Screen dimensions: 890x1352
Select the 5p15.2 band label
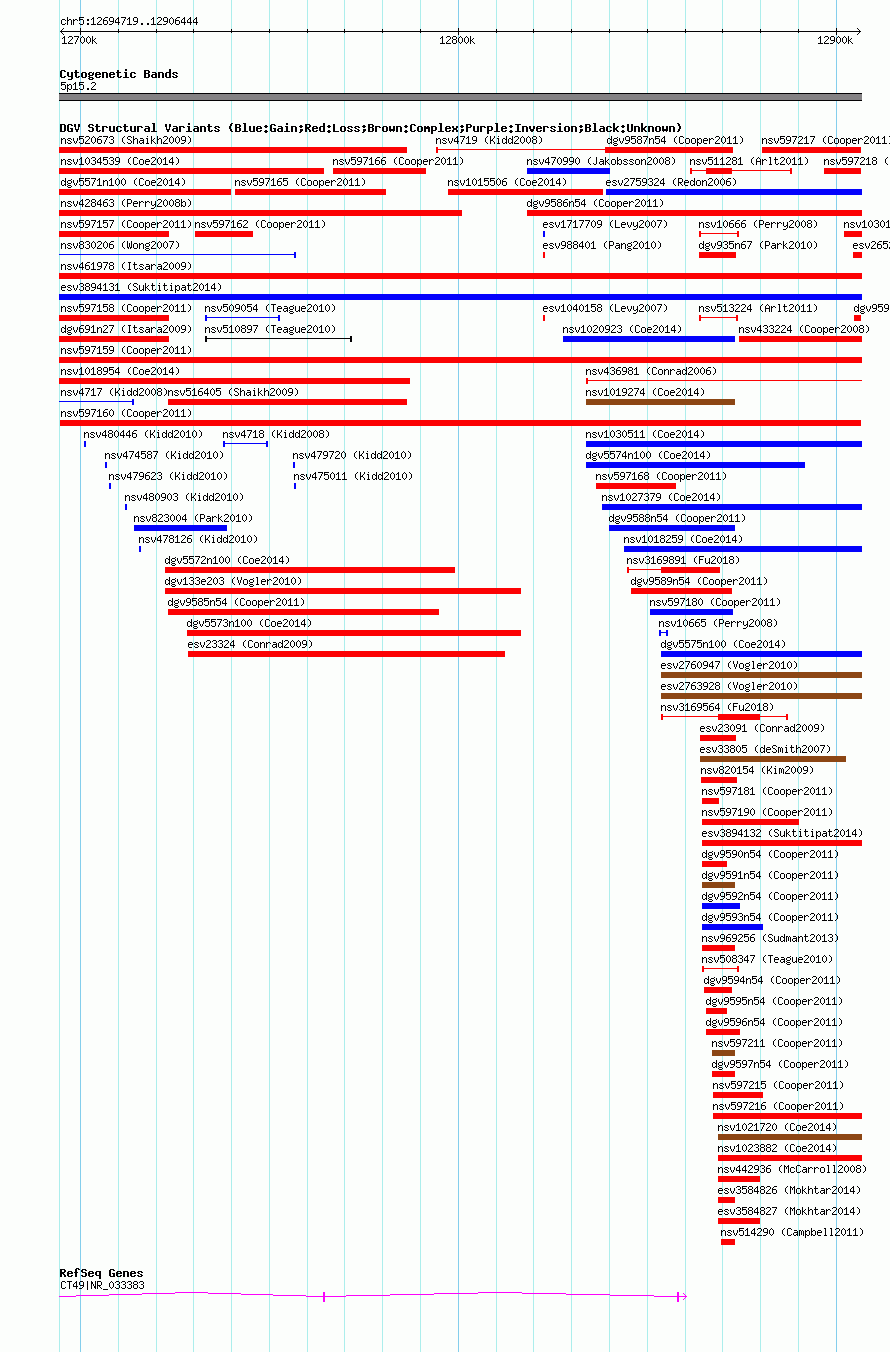(x=78, y=86)
